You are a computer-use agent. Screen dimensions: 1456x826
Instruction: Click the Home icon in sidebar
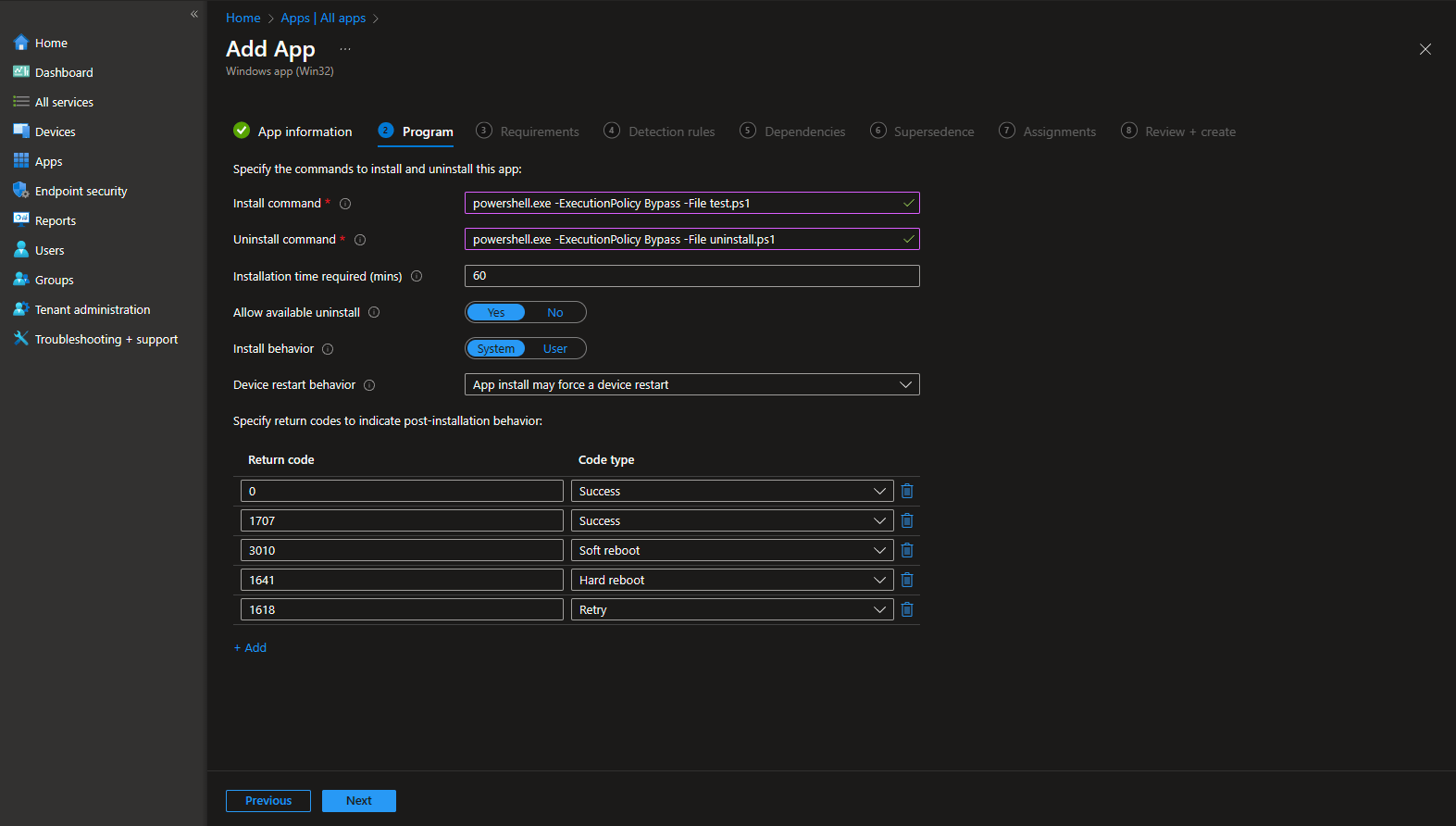pos(21,43)
